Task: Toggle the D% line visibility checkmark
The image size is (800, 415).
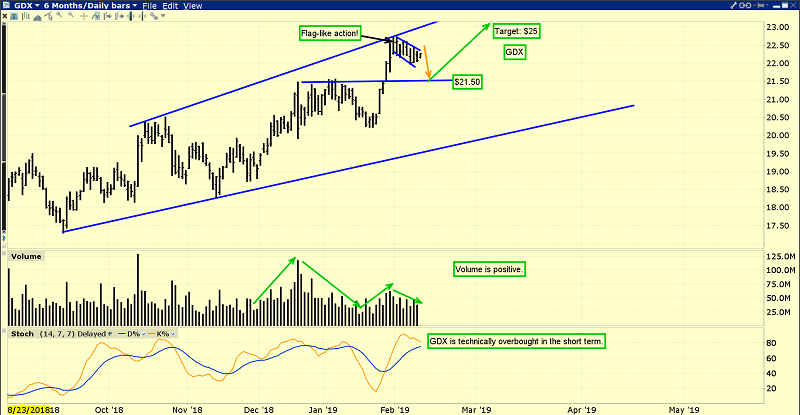Action: click(x=144, y=334)
